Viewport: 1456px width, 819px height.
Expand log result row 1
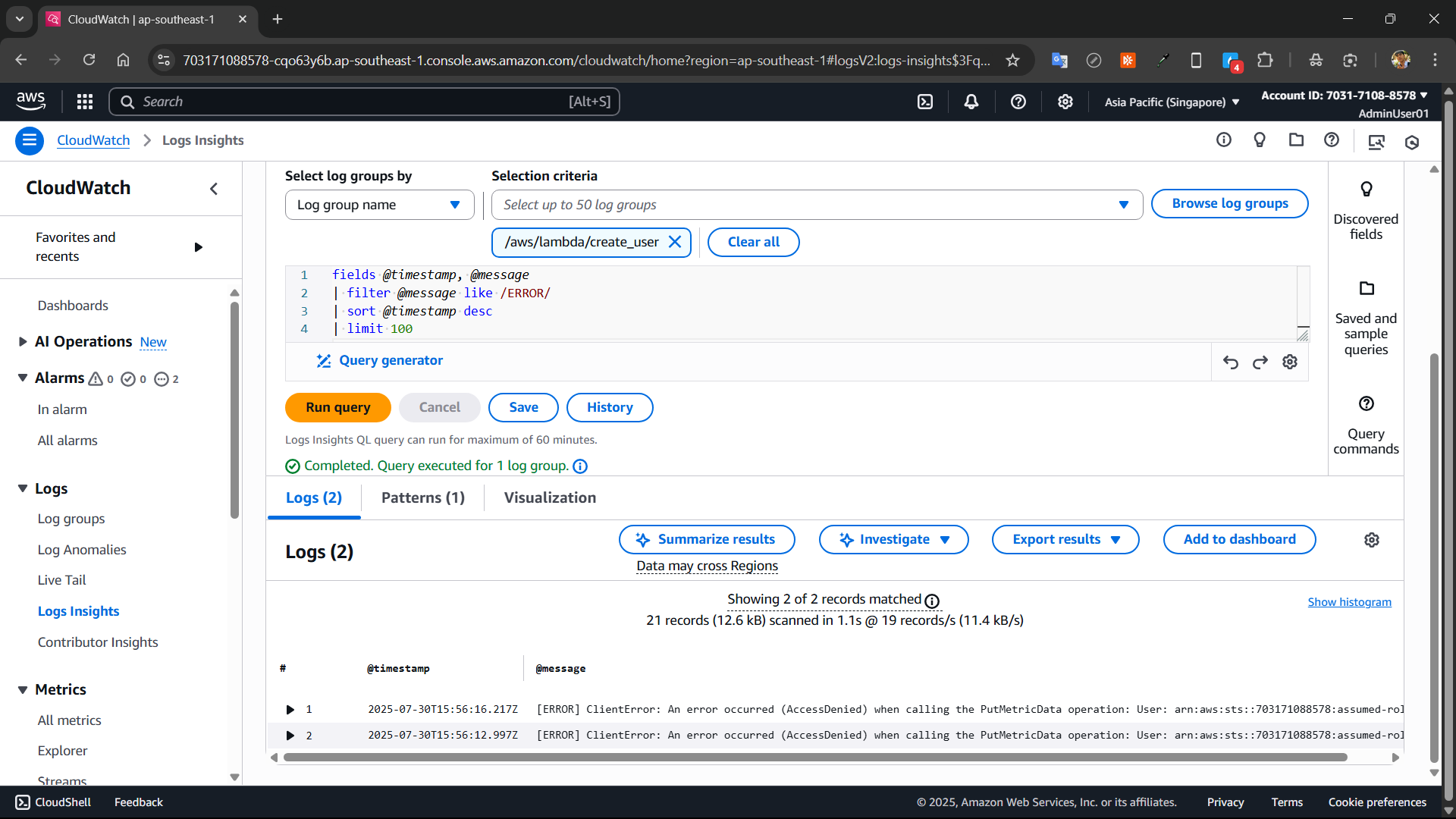290,710
